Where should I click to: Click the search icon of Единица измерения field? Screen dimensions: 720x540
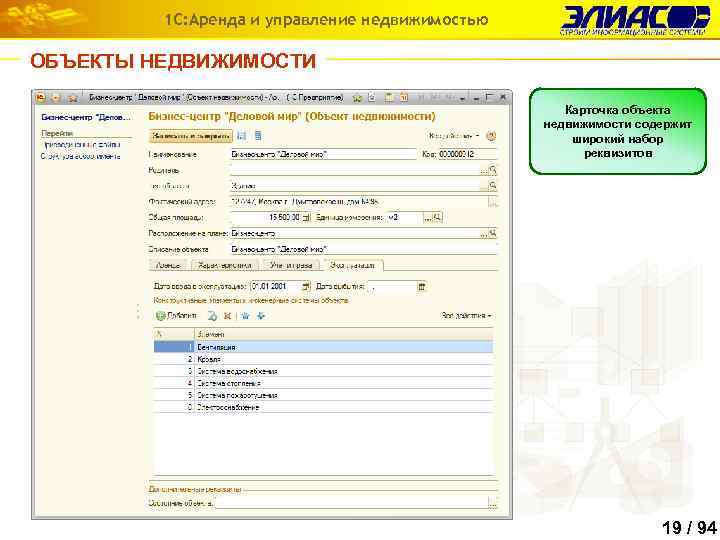[438, 217]
